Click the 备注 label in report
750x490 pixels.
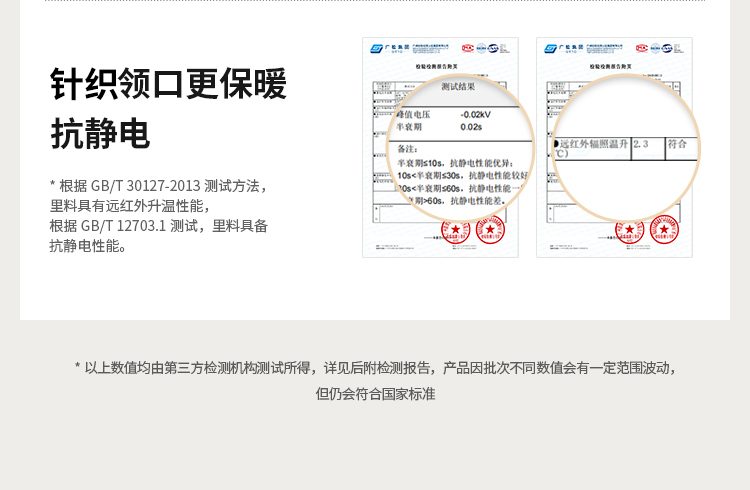click(x=408, y=149)
